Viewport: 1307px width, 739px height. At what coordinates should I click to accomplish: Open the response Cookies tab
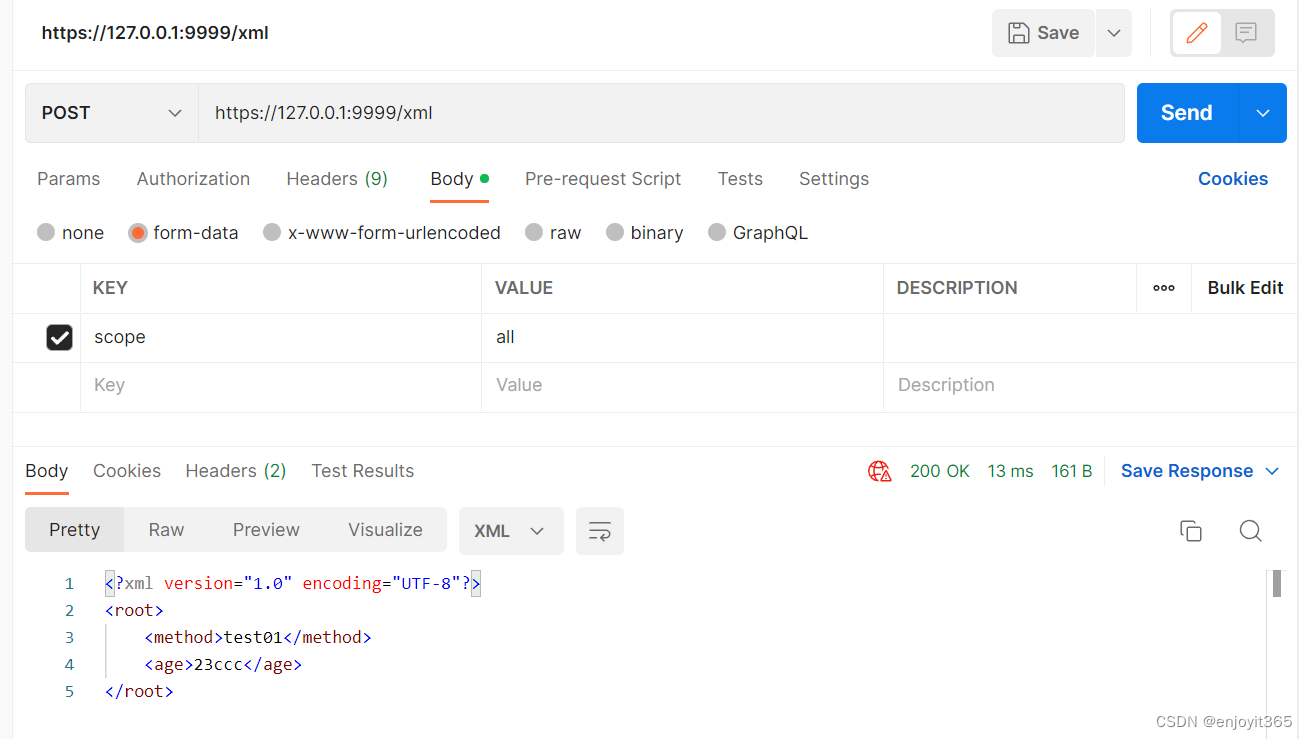127,471
